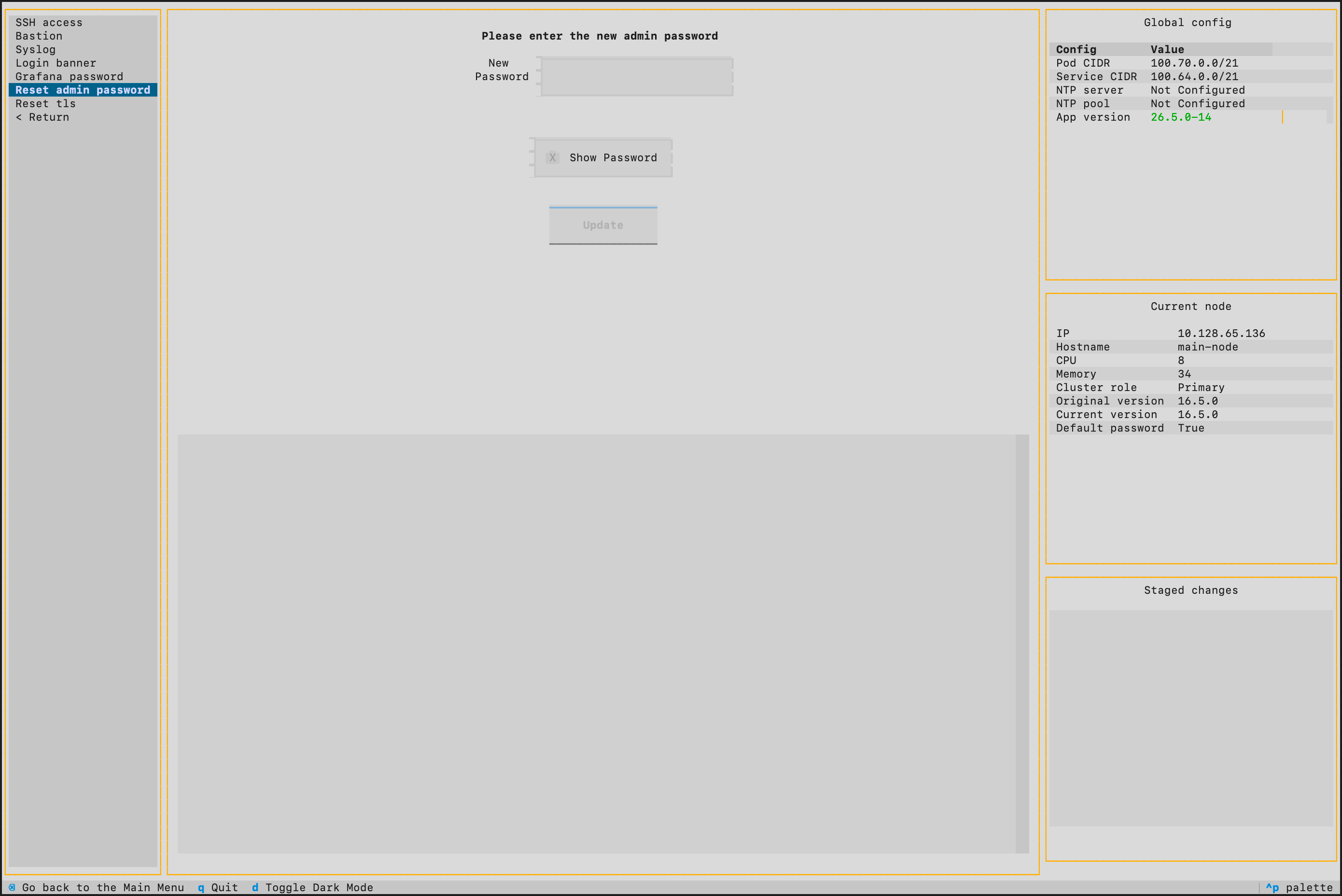Open the SSH access menu entry
Viewport: 1342px width, 896px height.
83,22
